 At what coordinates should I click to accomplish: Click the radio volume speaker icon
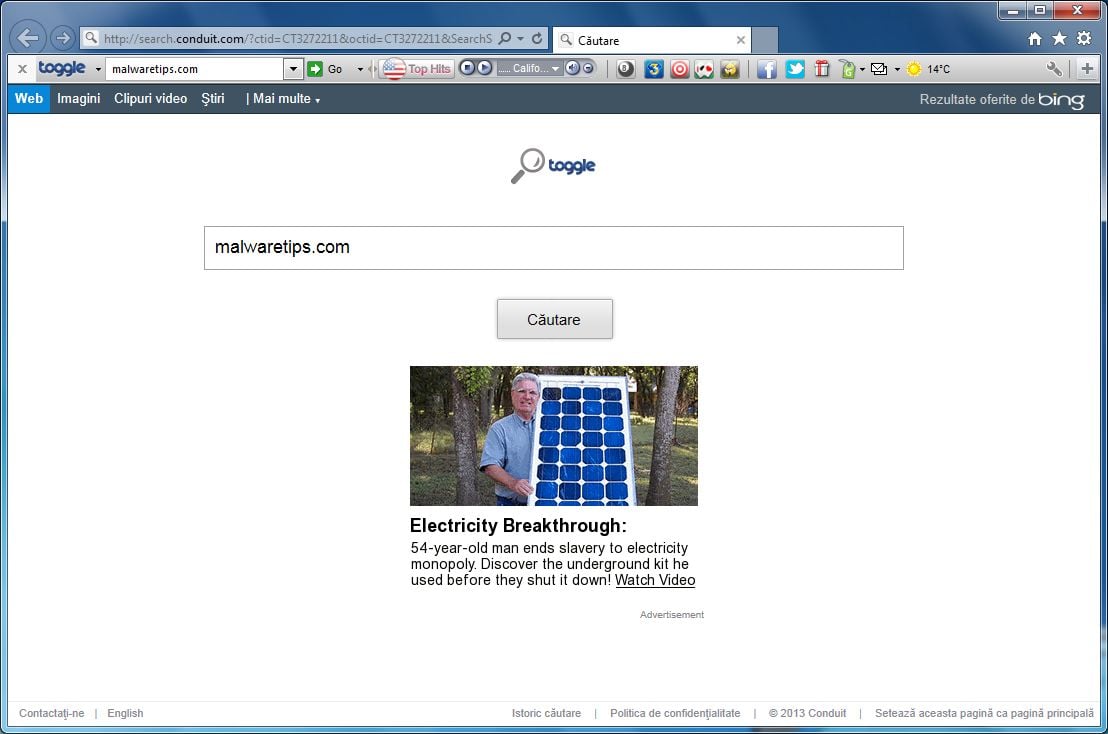(572, 68)
